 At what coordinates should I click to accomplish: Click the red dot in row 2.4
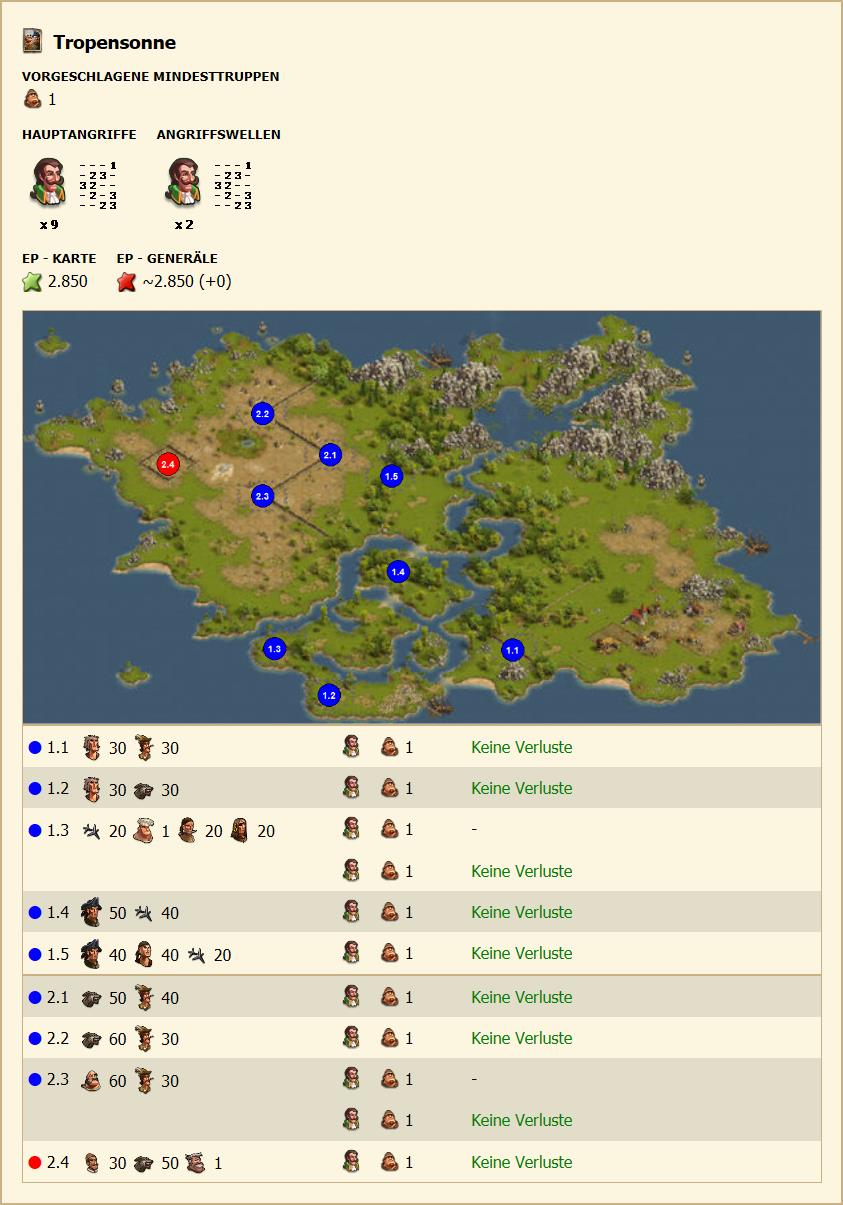tap(35, 1163)
